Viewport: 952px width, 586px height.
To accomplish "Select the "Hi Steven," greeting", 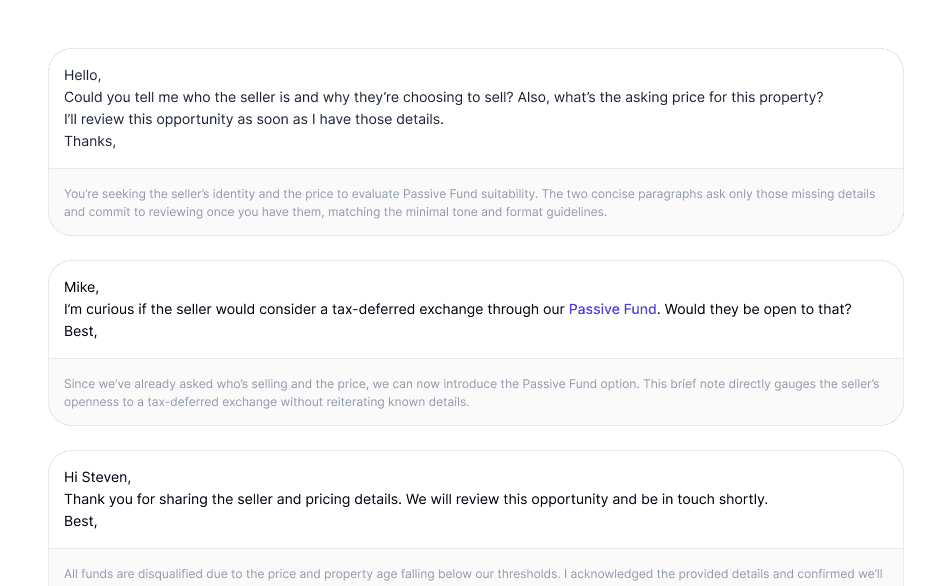I will (x=98, y=477).
